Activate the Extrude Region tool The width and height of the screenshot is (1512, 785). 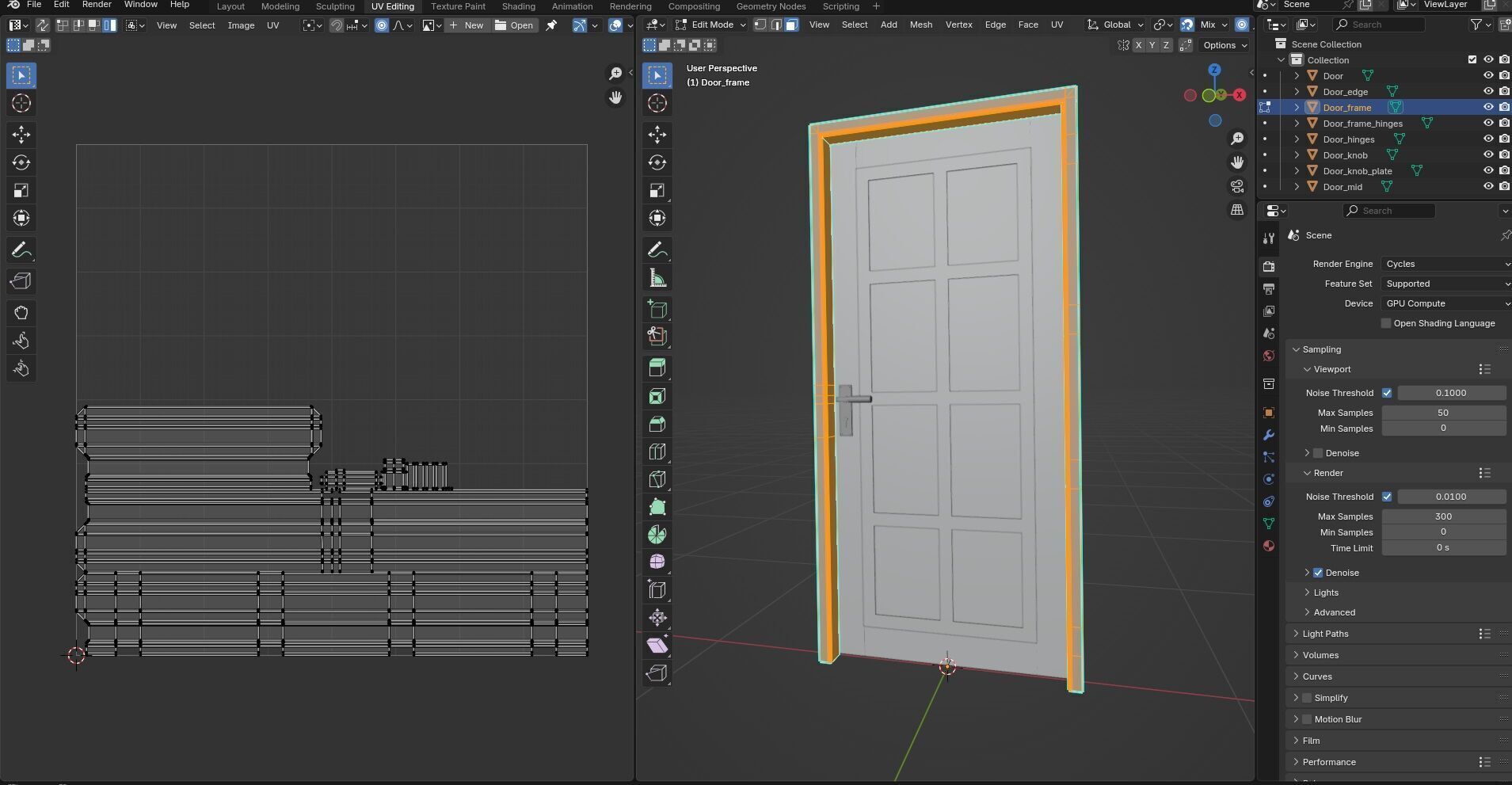pos(657,368)
